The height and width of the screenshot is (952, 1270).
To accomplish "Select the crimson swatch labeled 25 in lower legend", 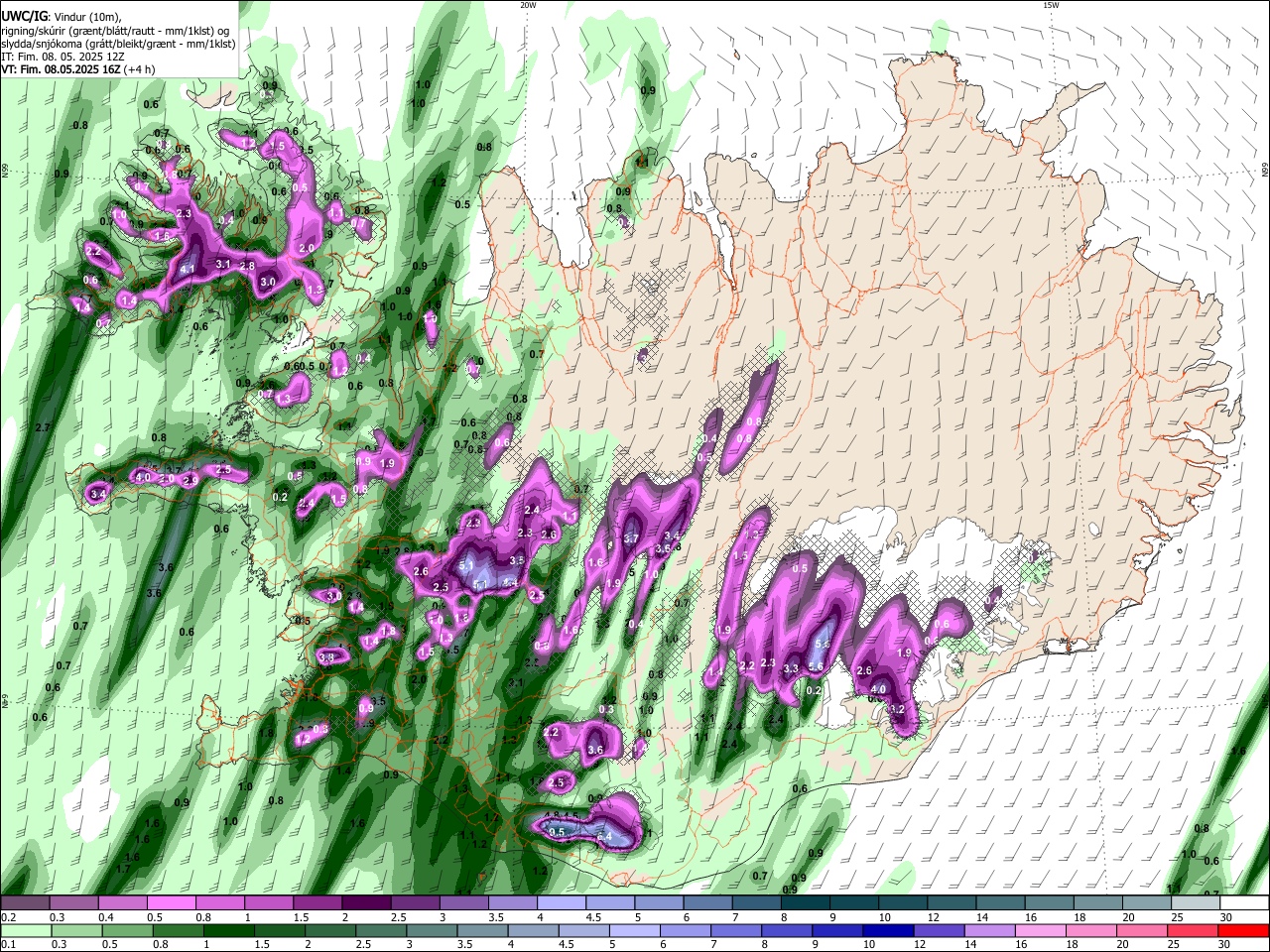I will click(x=1194, y=930).
